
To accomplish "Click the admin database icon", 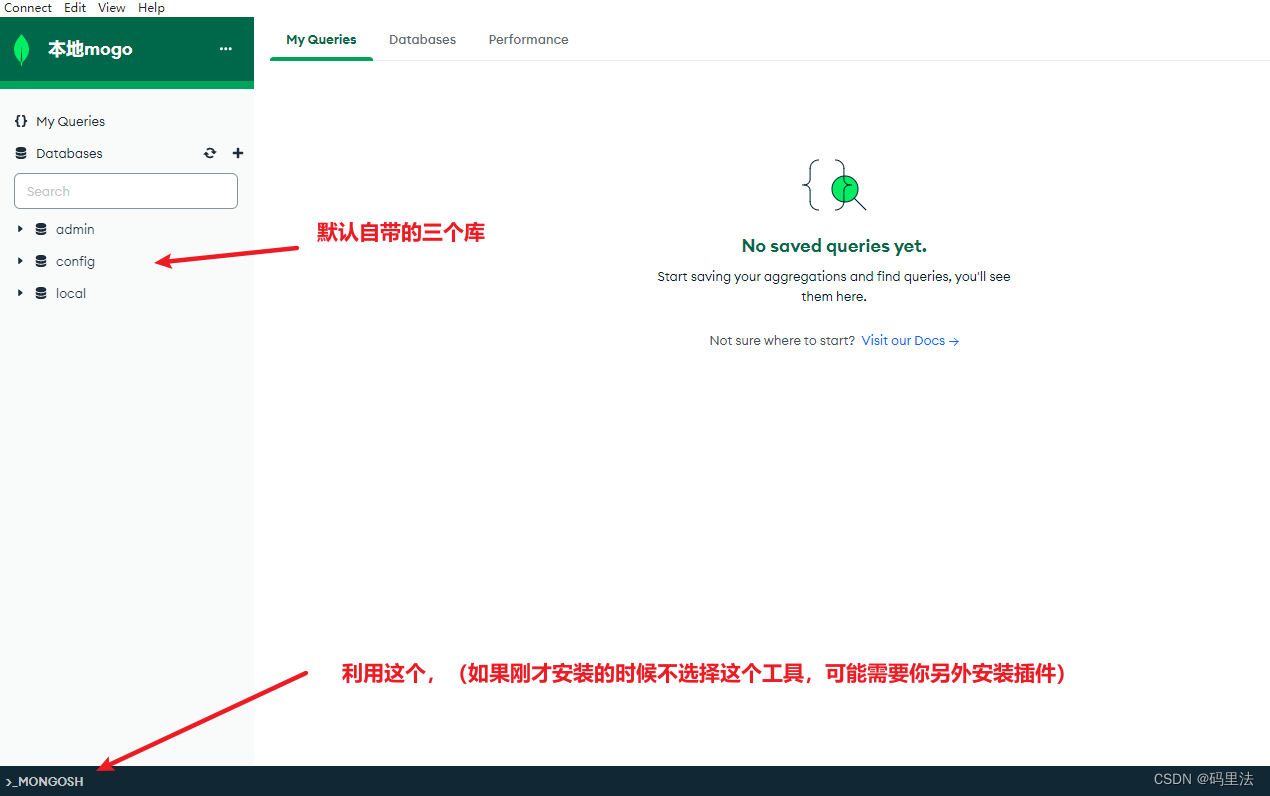I will [41, 229].
